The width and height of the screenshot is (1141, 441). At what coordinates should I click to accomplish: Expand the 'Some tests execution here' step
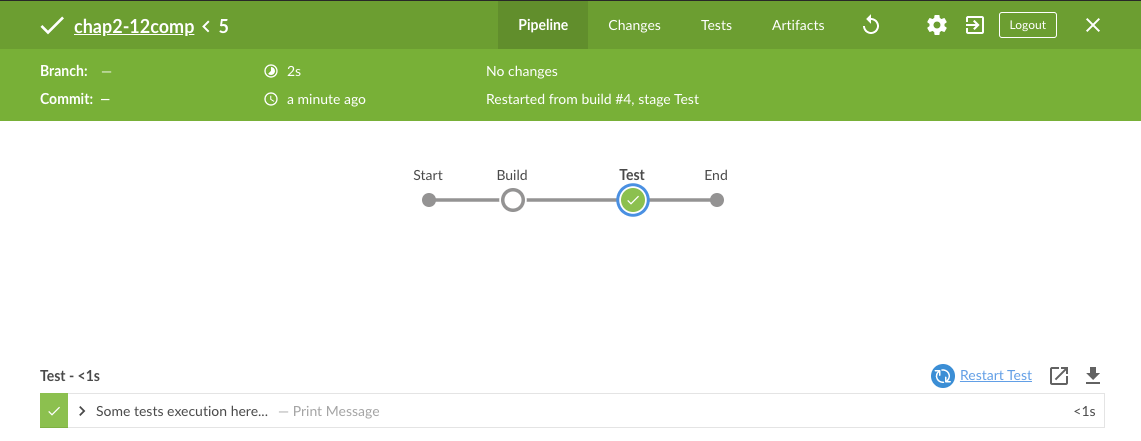click(x=82, y=411)
